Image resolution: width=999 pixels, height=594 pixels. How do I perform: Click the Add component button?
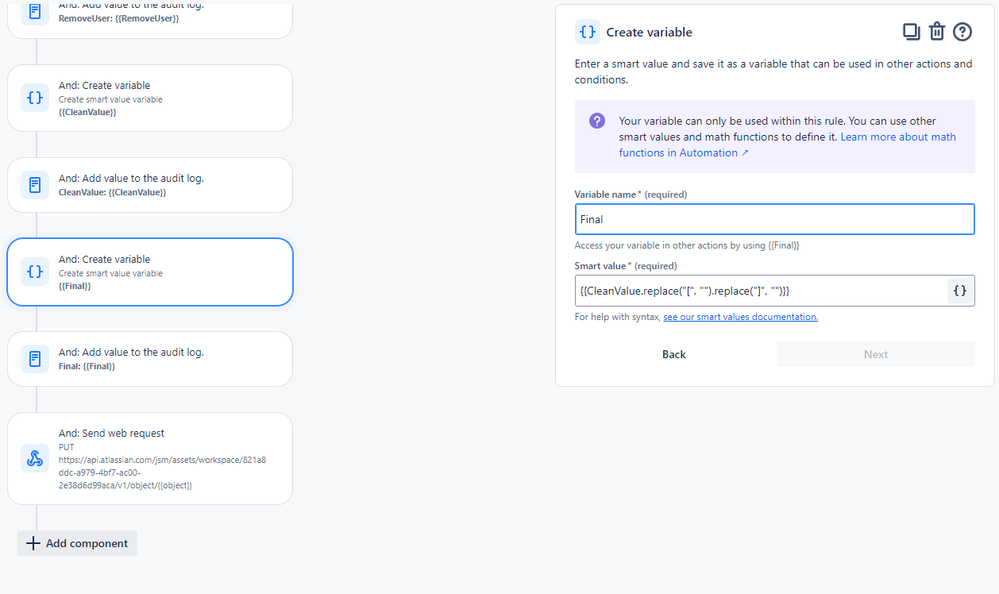pyautogui.click(x=77, y=543)
